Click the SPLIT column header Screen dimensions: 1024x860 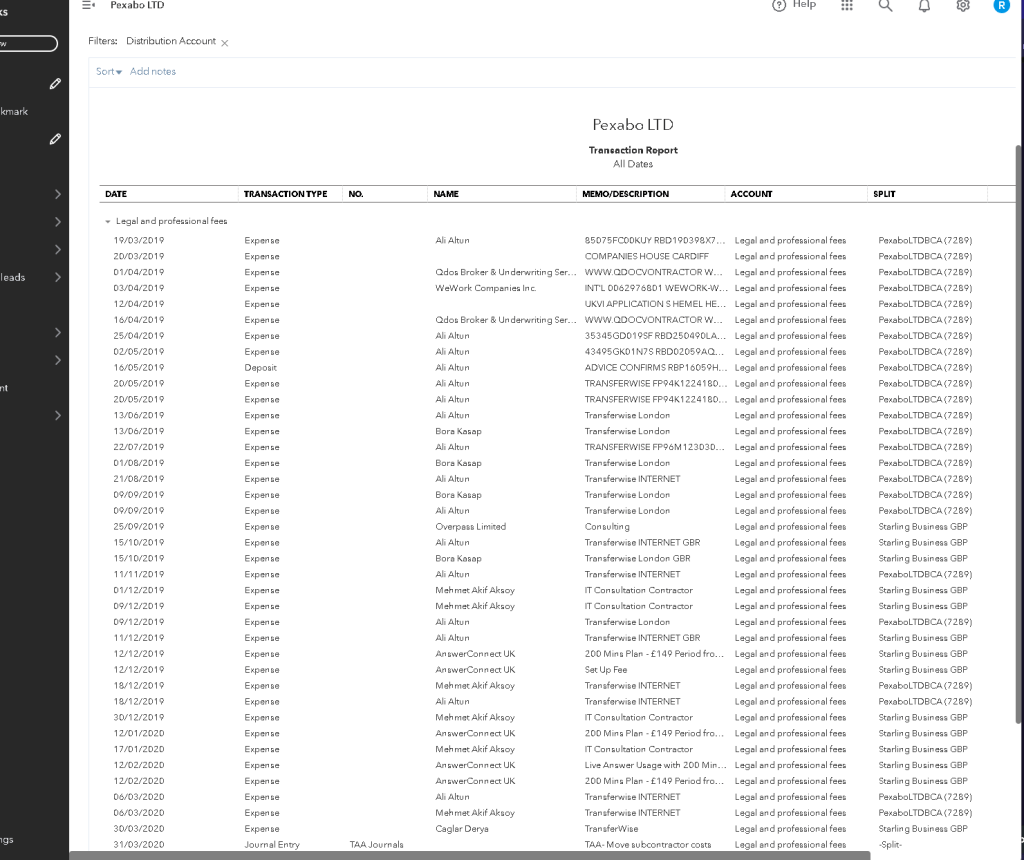pos(884,194)
